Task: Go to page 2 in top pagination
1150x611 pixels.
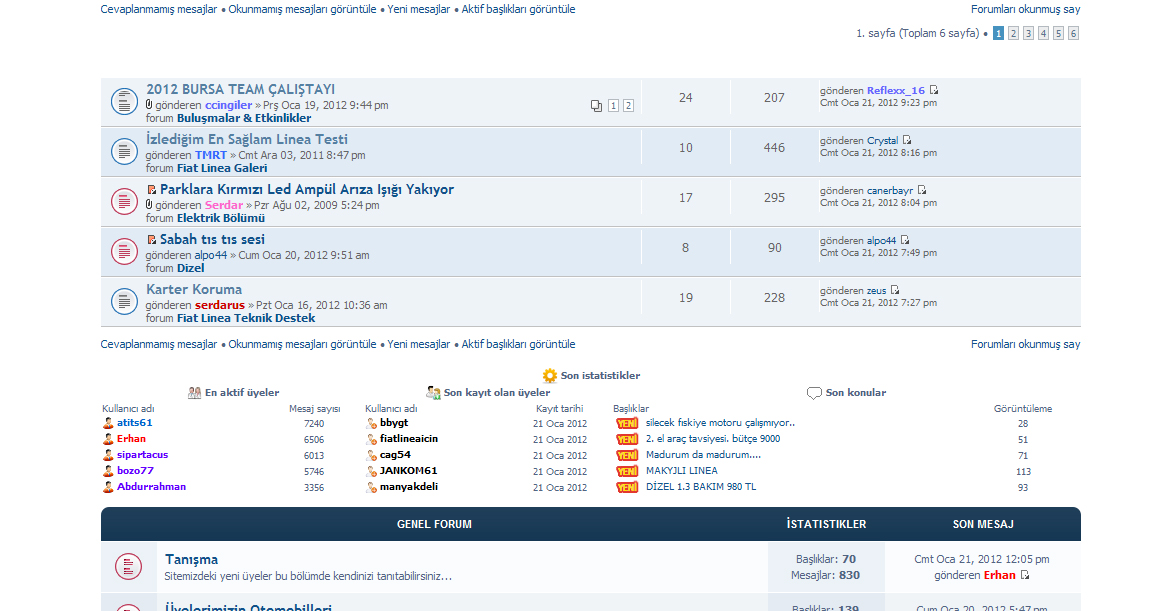Action: pos(1013,33)
